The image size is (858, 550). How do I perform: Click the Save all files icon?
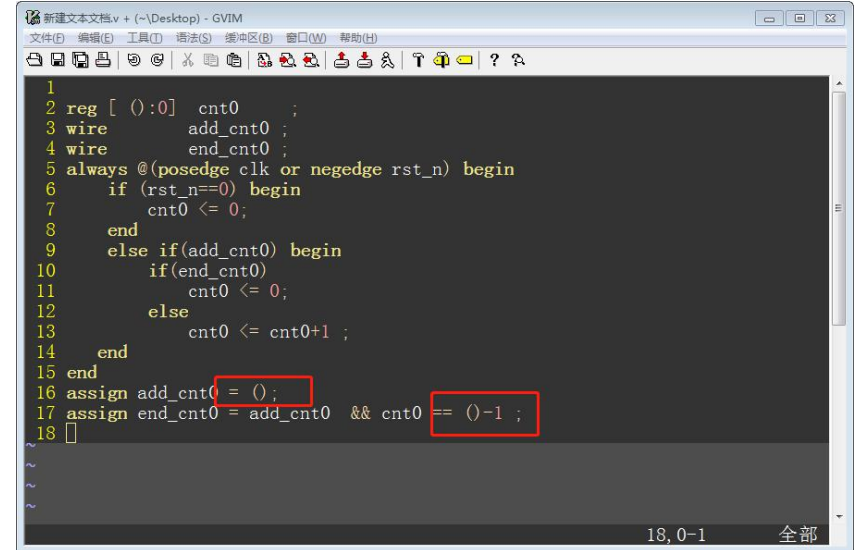(80, 60)
